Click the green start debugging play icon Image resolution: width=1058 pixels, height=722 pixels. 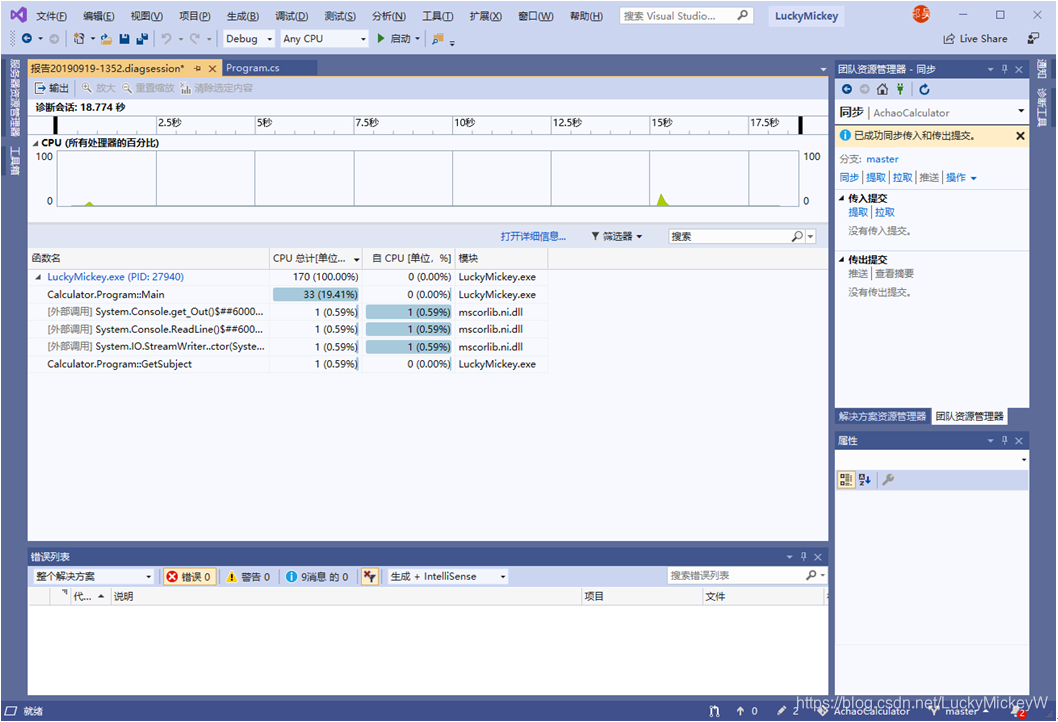381,38
